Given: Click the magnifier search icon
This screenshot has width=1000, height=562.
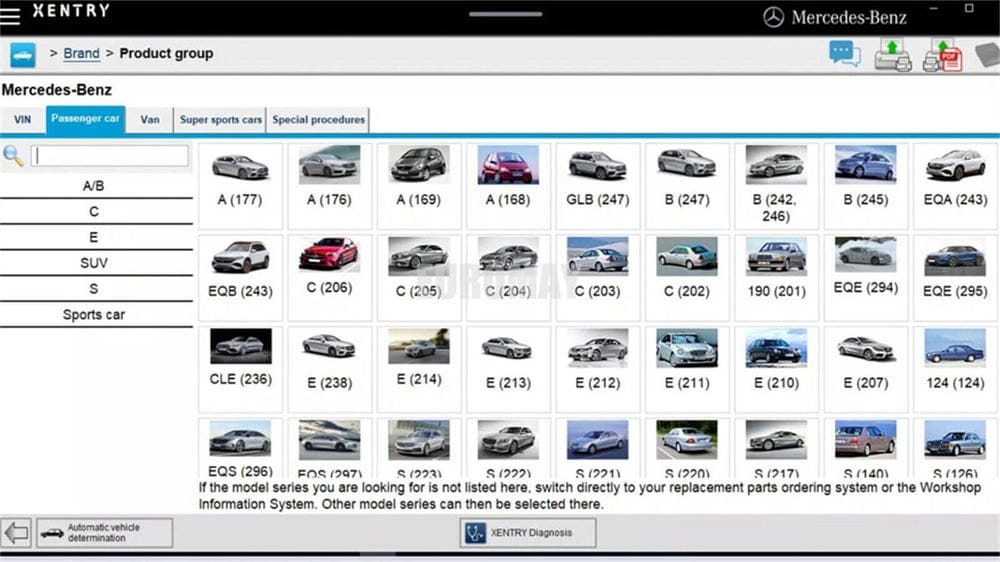Looking at the screenshot, I should tap(13, 155).
